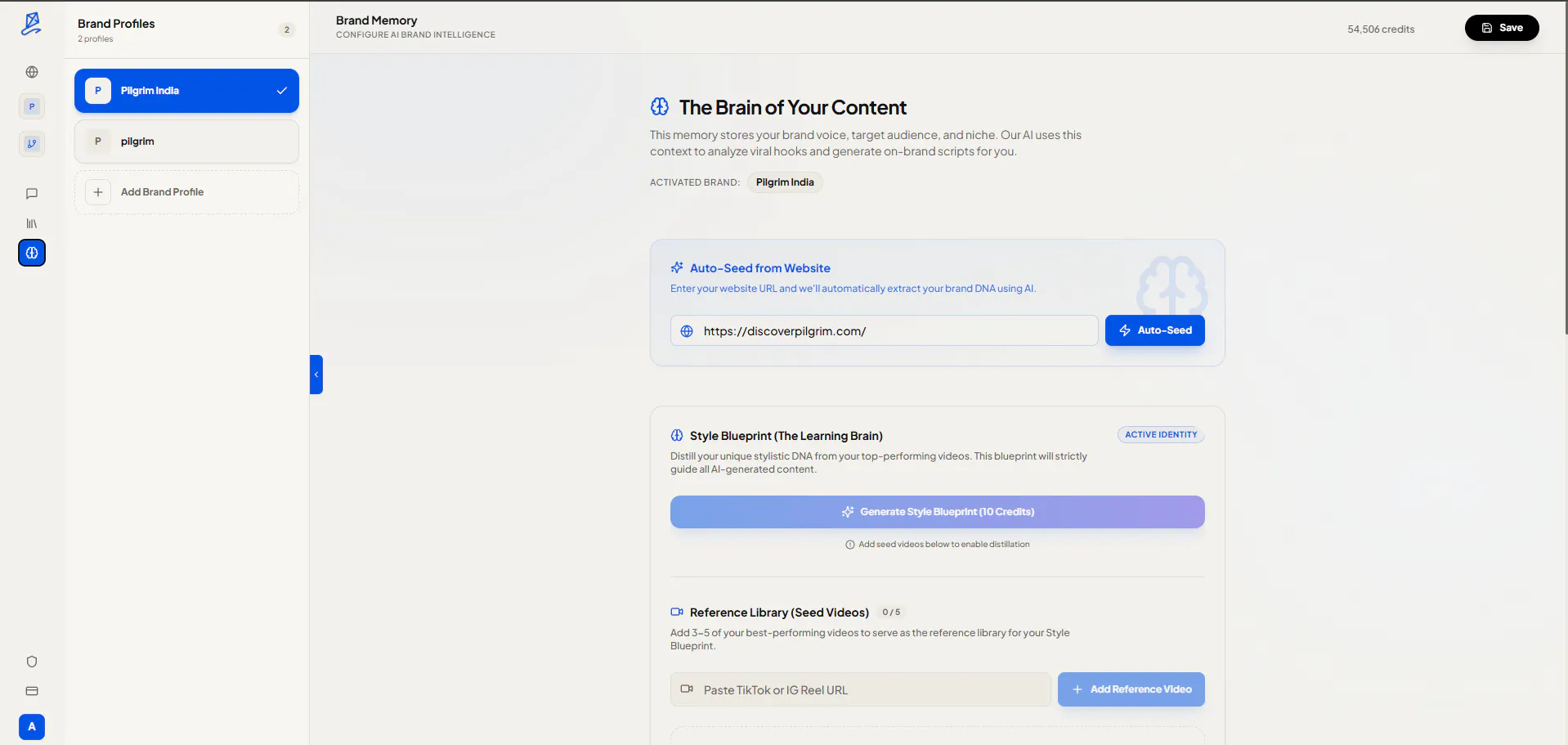Click the 0/5 seed video counter
Image resolution: width=1568 pixels, height=745 pixels.
point(891,612)
